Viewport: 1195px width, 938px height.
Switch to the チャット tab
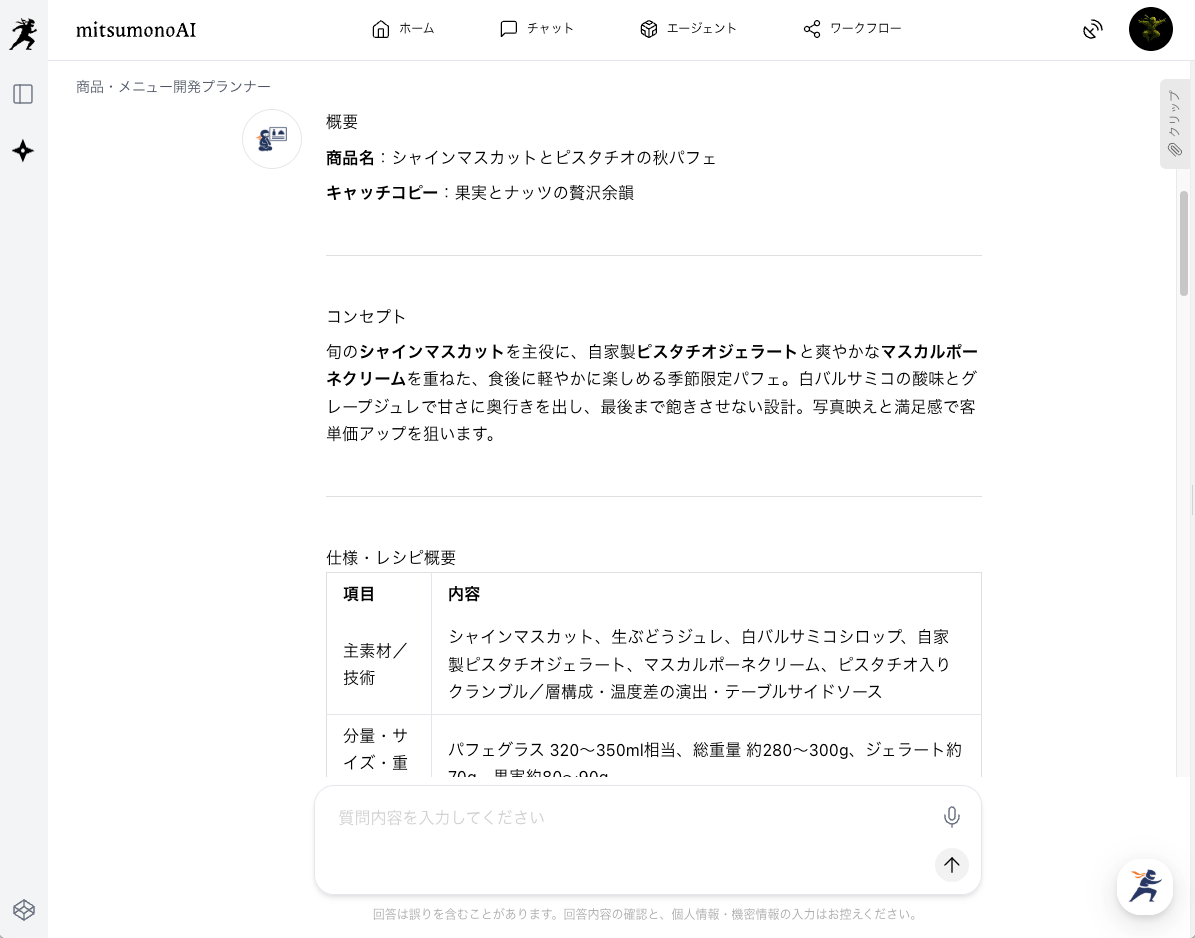537,29
